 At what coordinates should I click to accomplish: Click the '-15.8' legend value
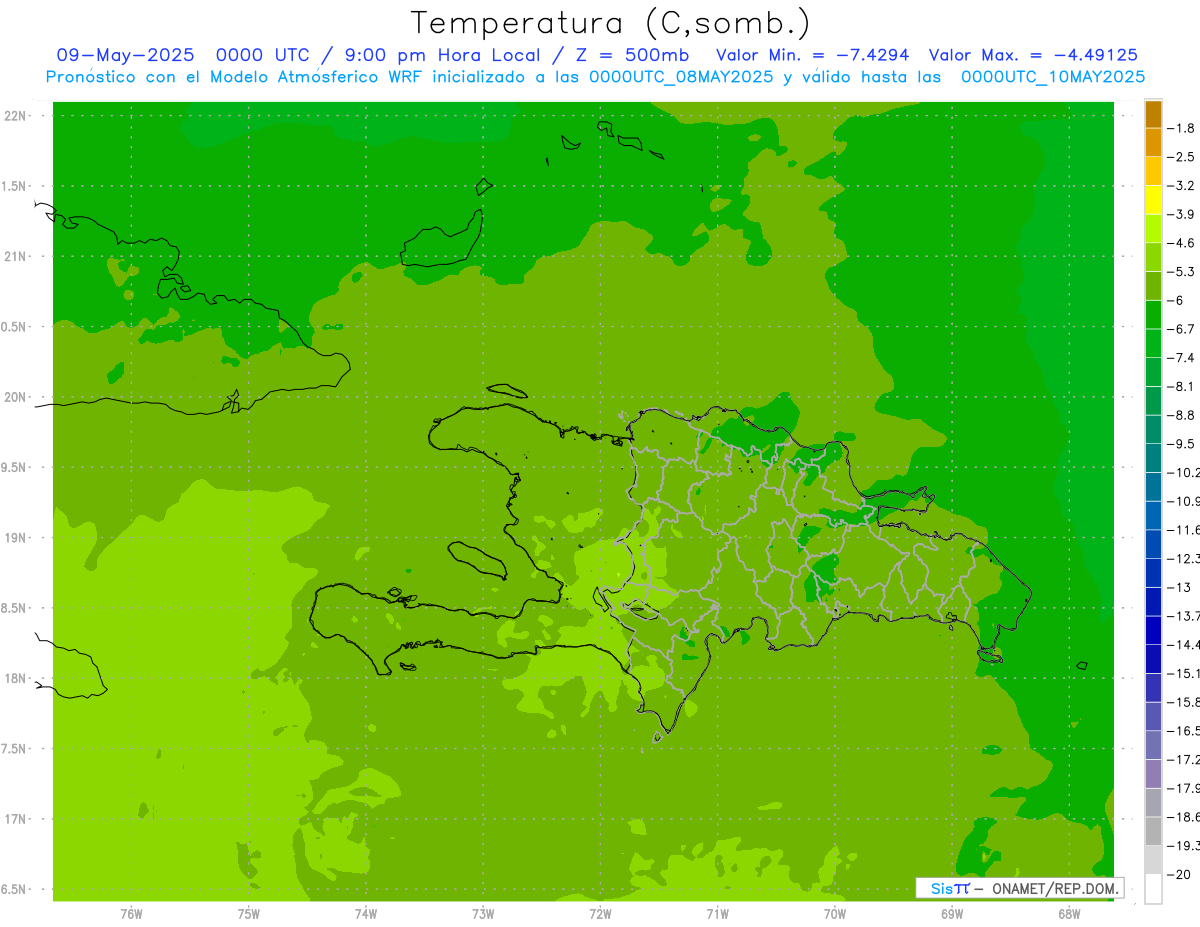pyautogui.click(x=1185, y=702)
